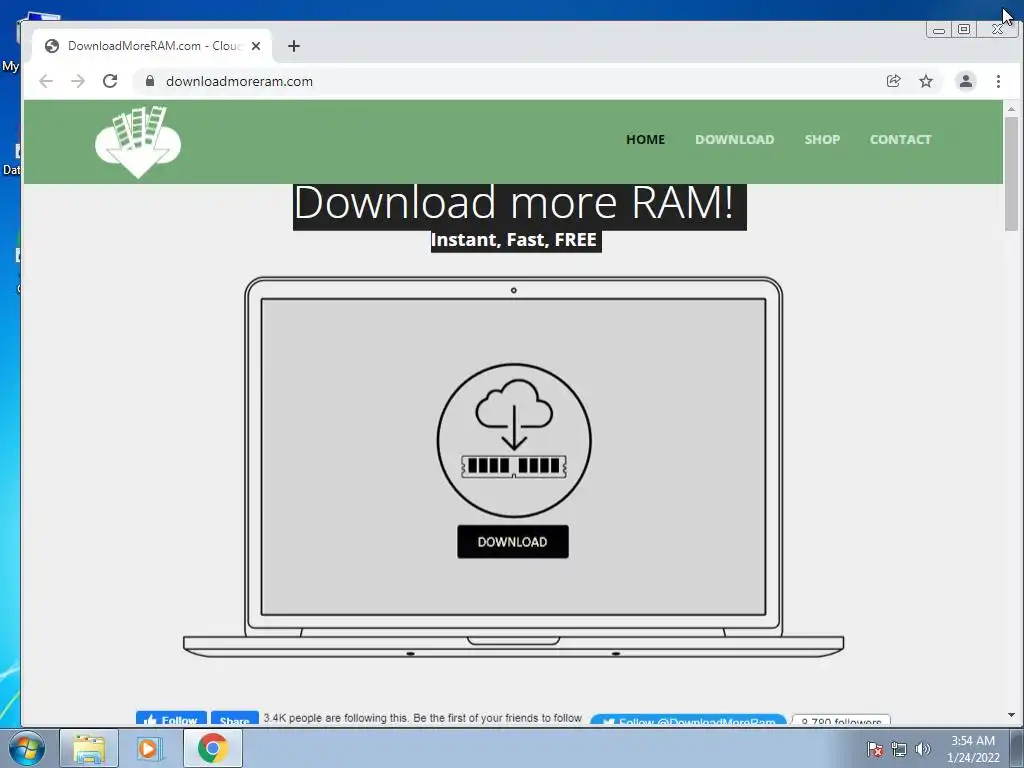1024x768 pixels.
Task: Select the DownloadMoreRAM.com browser tab
Action: click(152, 46)
